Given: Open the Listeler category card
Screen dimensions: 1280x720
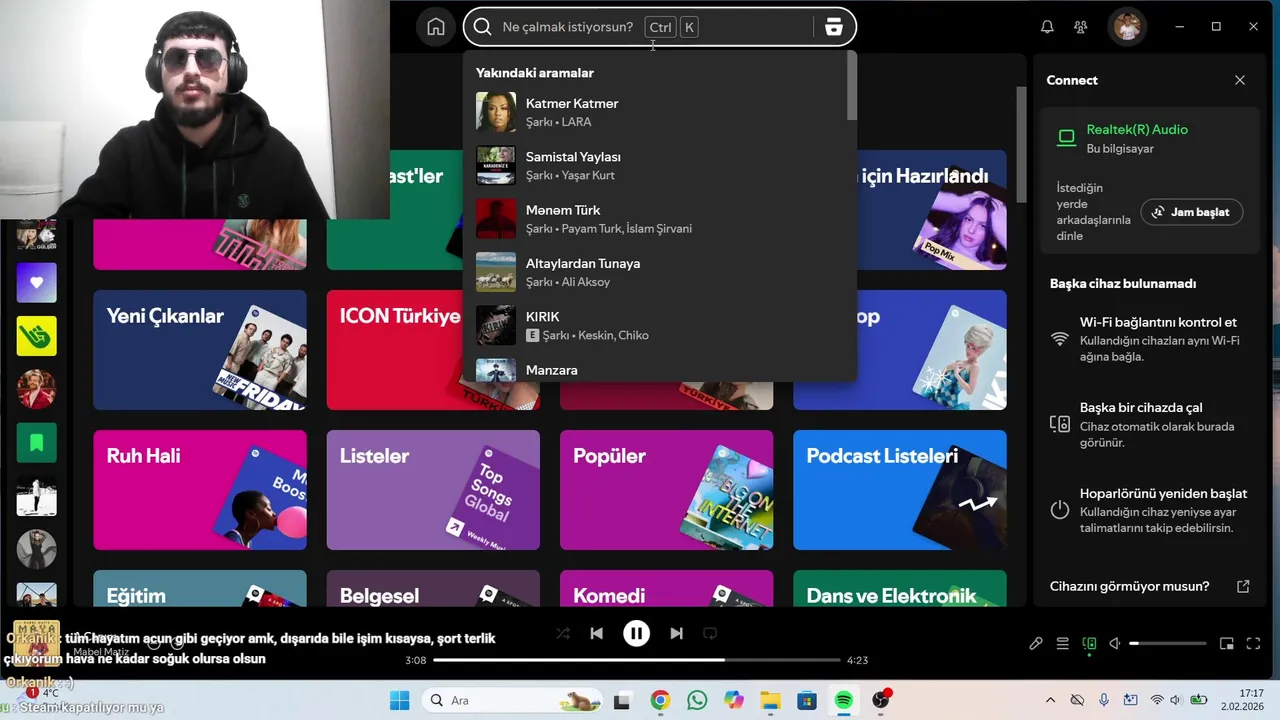Looking at the screenshot, I should pyautogui.click(x=433, y=490).
